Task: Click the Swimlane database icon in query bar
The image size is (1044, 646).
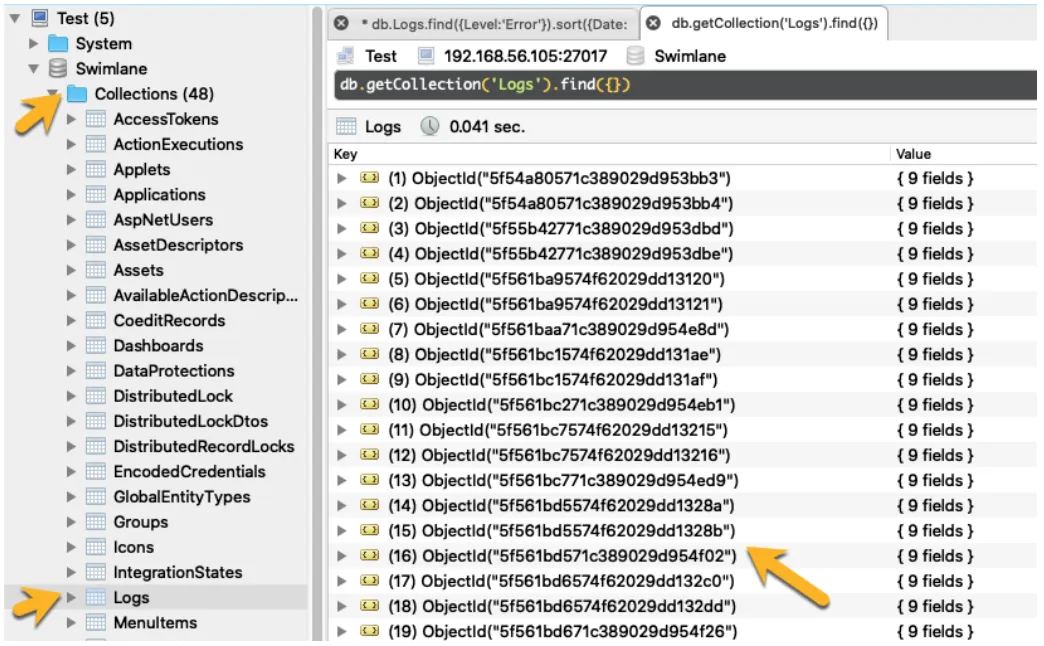Action: (x=635, y=56)
